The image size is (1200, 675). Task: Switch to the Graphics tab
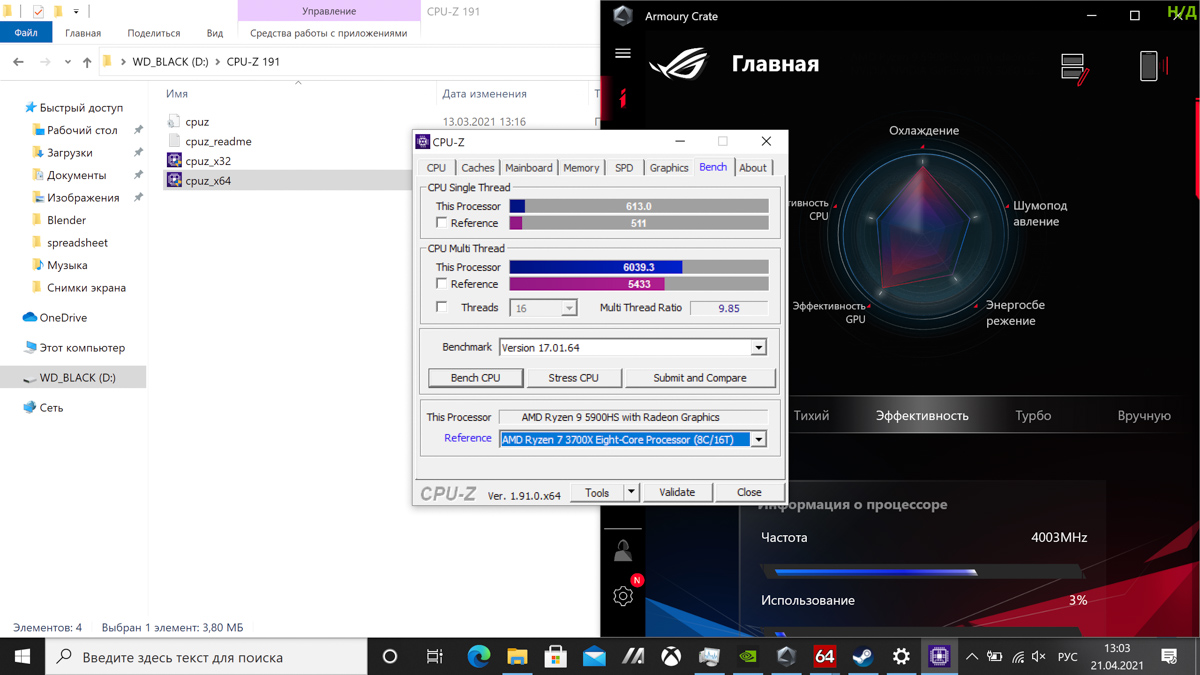pyautogui.click(x=668, y=168)
